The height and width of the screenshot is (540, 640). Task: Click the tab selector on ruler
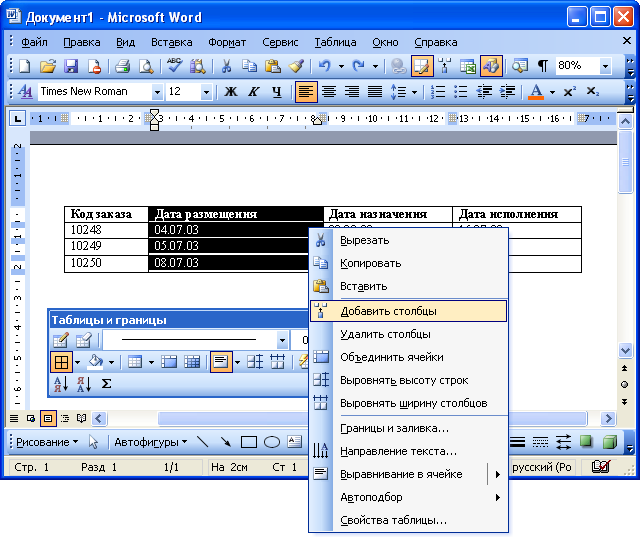17,119
